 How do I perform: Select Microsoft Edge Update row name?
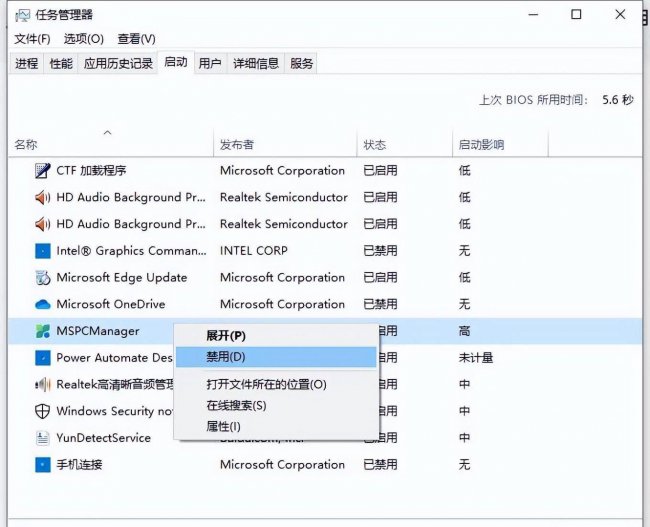(122, 277)
